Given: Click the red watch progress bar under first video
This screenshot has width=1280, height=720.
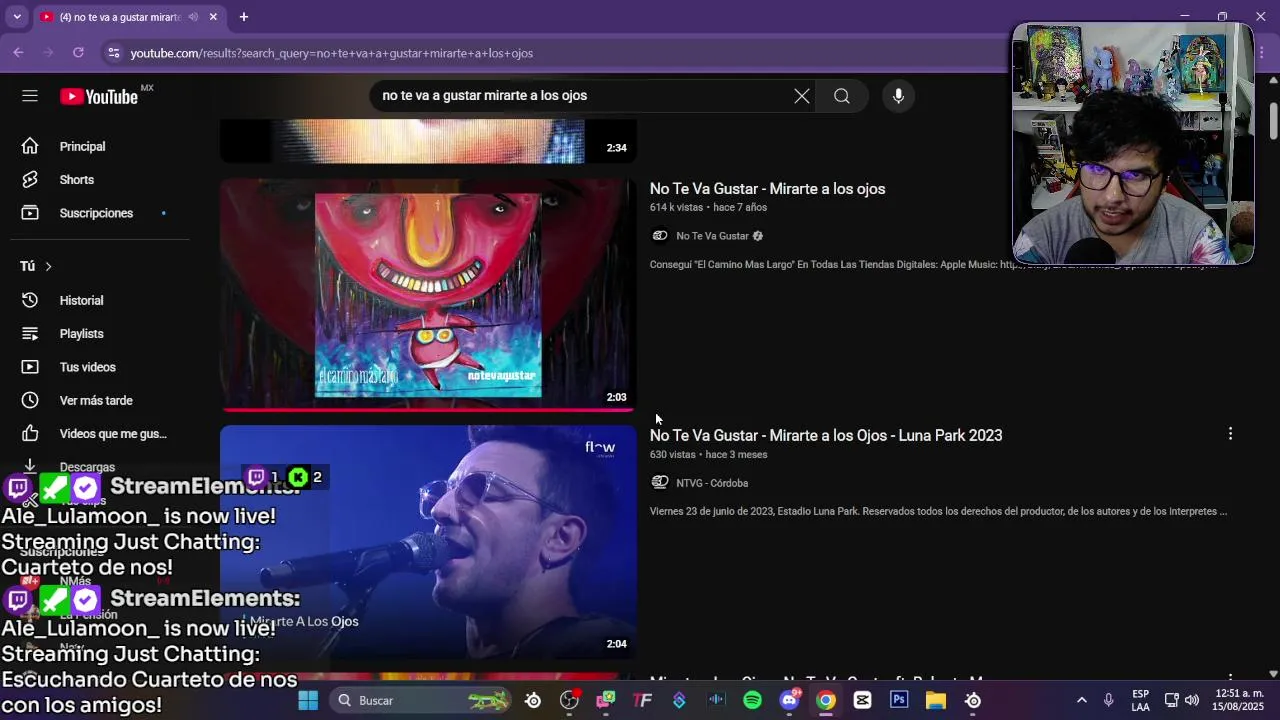Looking at the screenshot, I should (428, 408).
